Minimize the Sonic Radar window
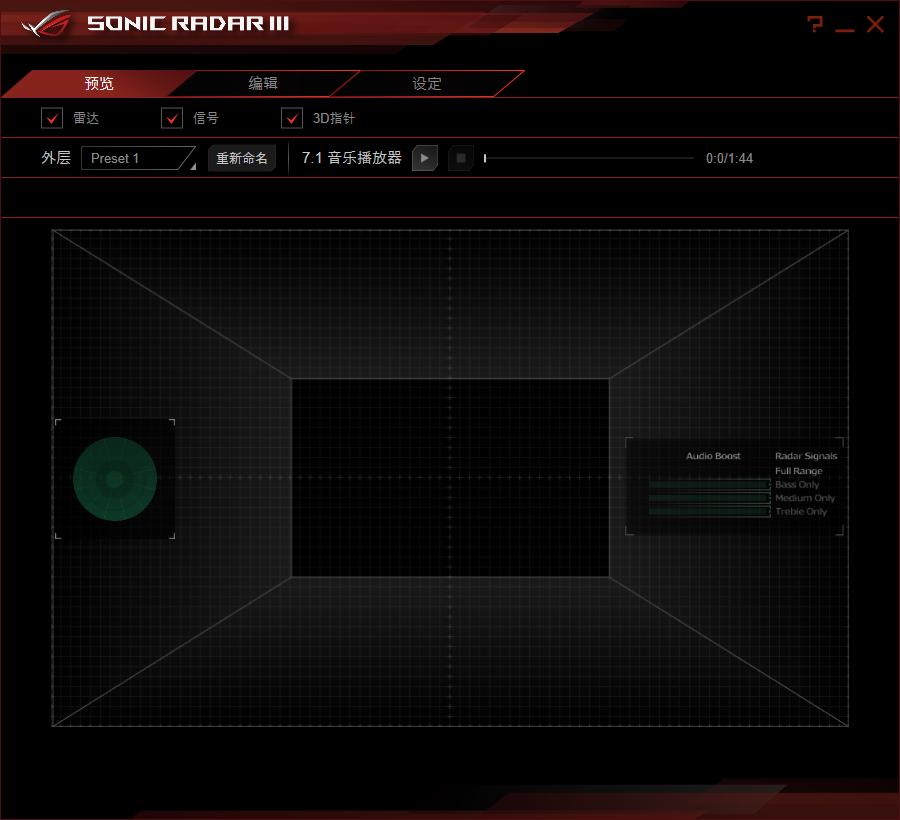The height and width of the screenshot is (820, 900). (x=844, y=29)
